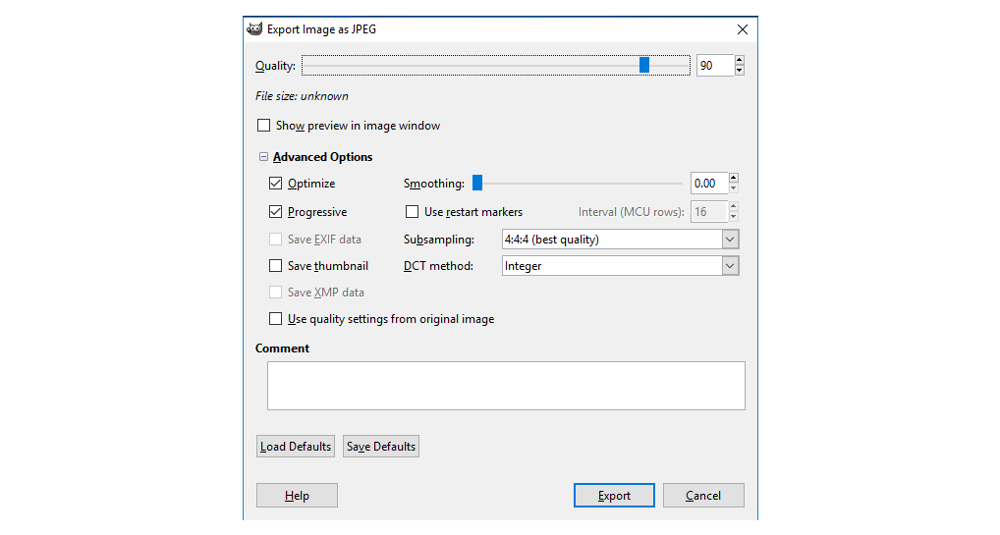
Task: Collapse the Advanced Options section
Action: [x=263, y=156]
